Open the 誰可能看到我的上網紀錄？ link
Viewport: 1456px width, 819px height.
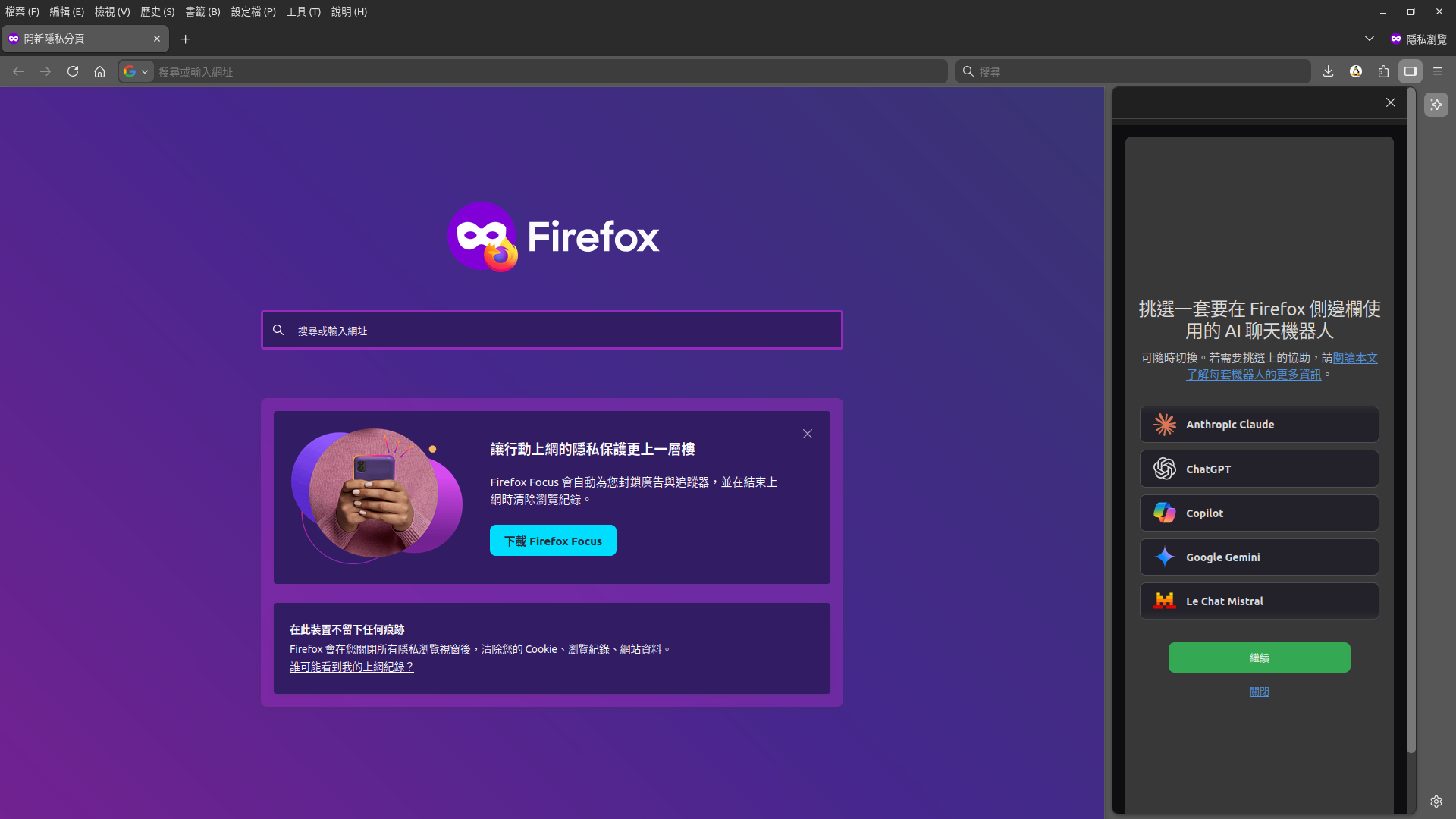[352, 667]
